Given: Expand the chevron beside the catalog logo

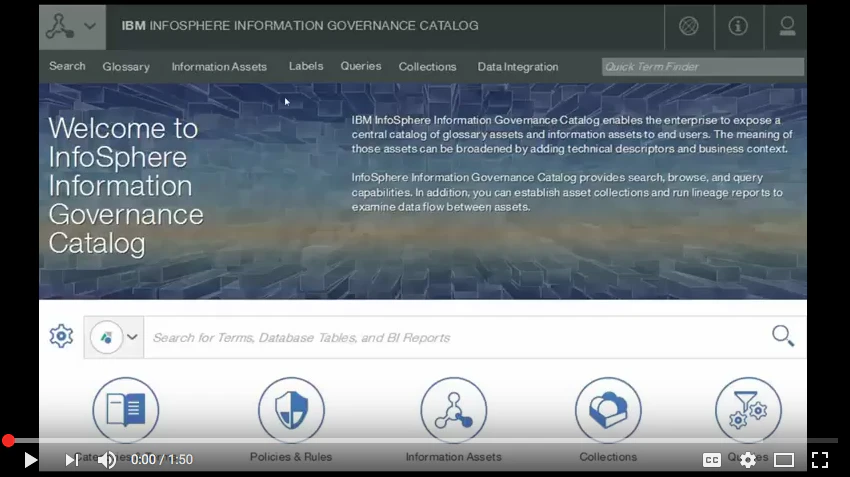Looking at the screenshot, I should (90, 26).
